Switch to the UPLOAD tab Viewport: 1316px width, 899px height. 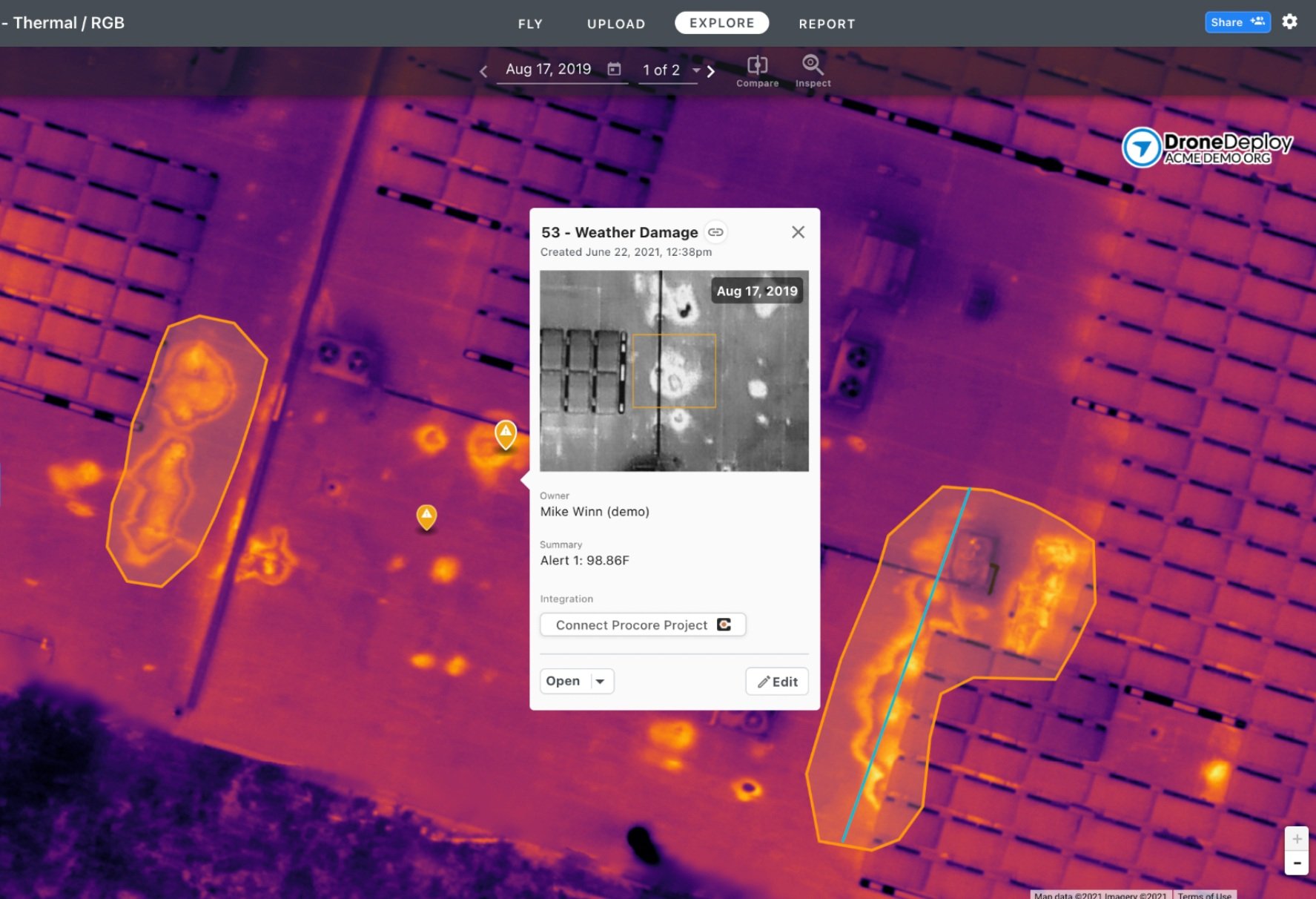pyautogui.click(x=616, y=24)
